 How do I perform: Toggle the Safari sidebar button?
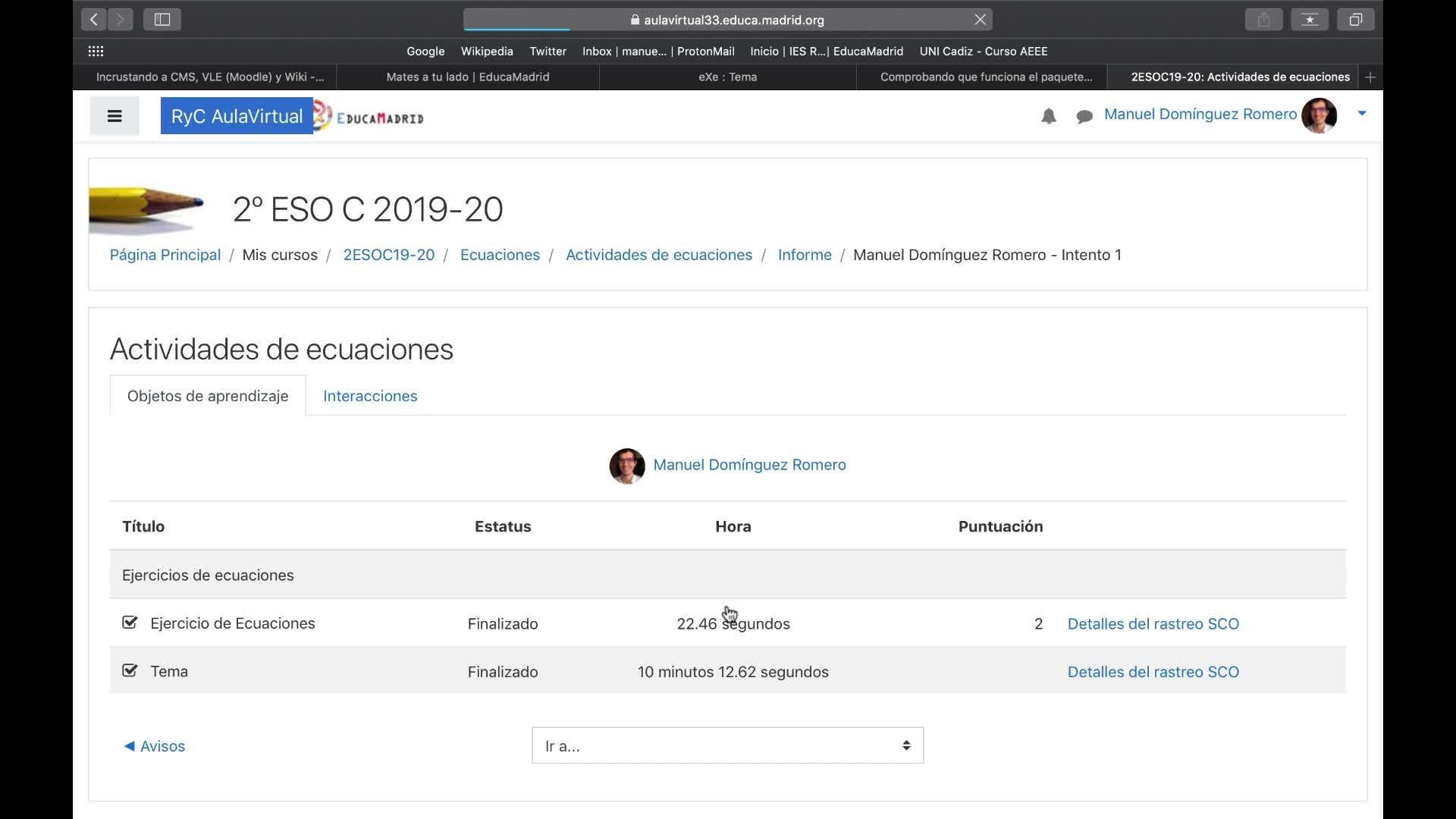162,20
